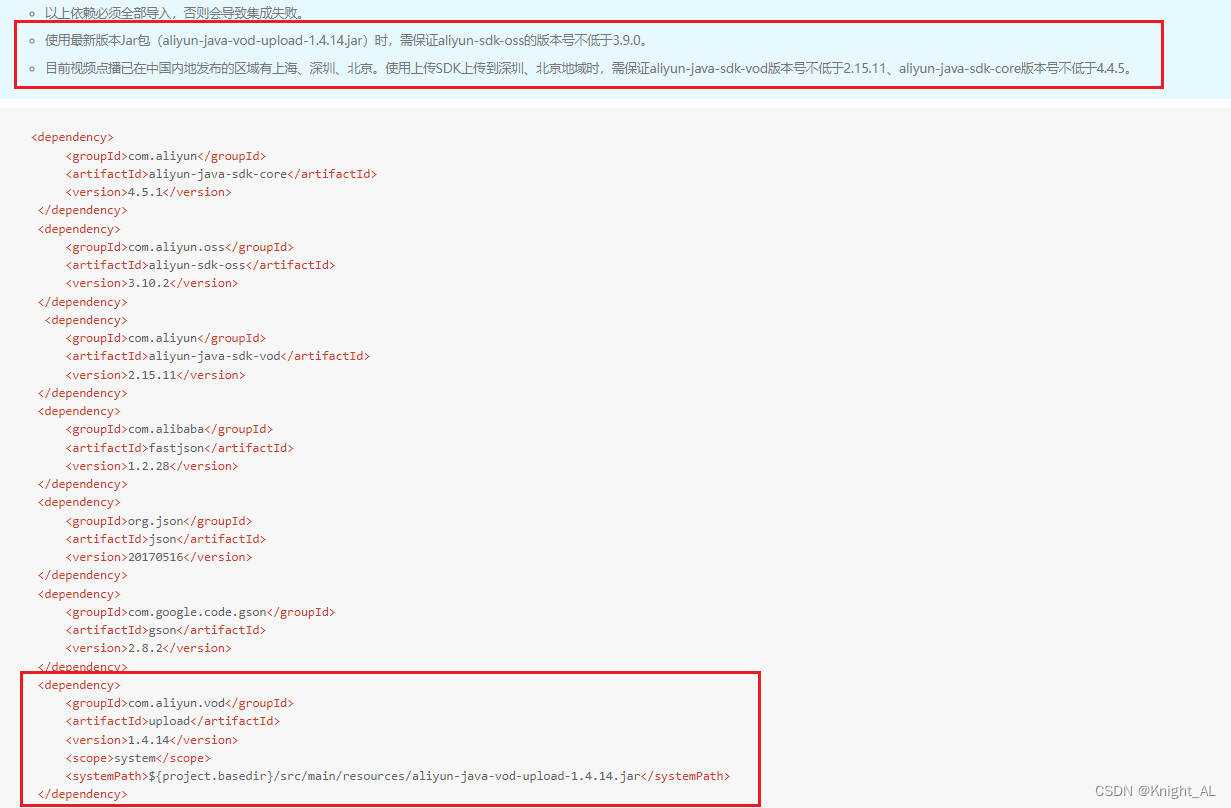Click the 以上依赖必须全部导入 note
The width and height of the screenshot is (1231, 808).
pos(175,13)
